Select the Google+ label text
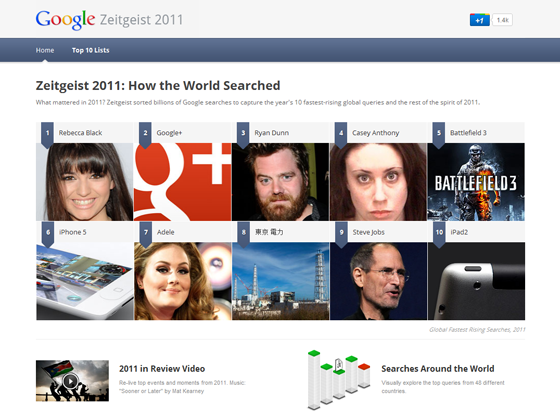This screenshot has height=418, width=560. [x=169, y=133]
